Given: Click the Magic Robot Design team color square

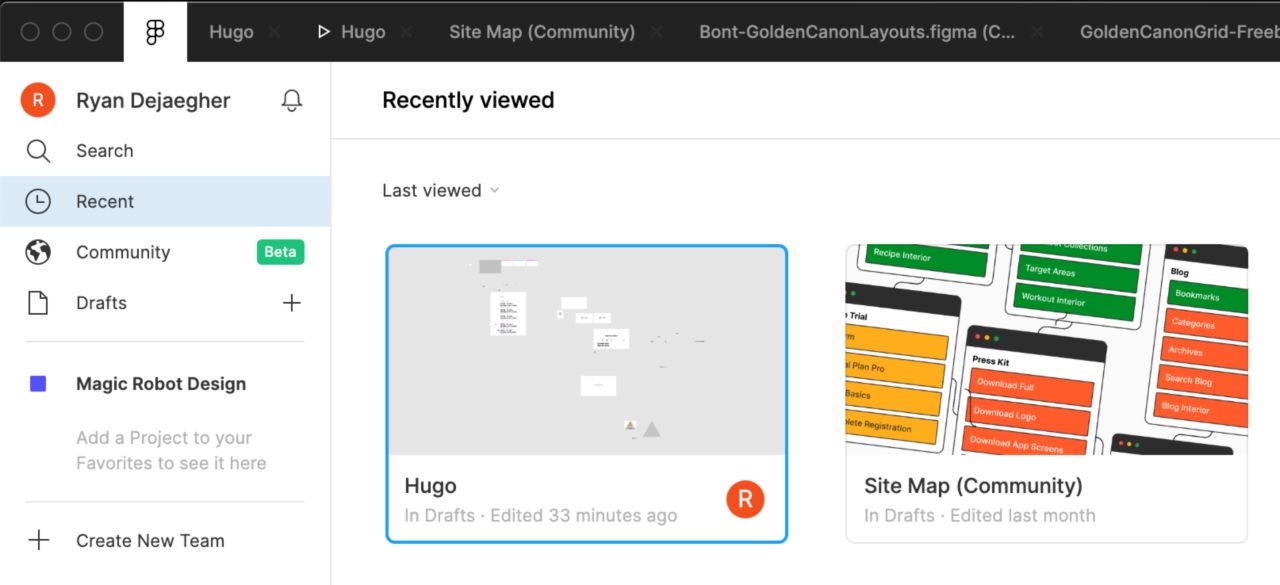Looking at the screenshot, I should coord(38,384).
